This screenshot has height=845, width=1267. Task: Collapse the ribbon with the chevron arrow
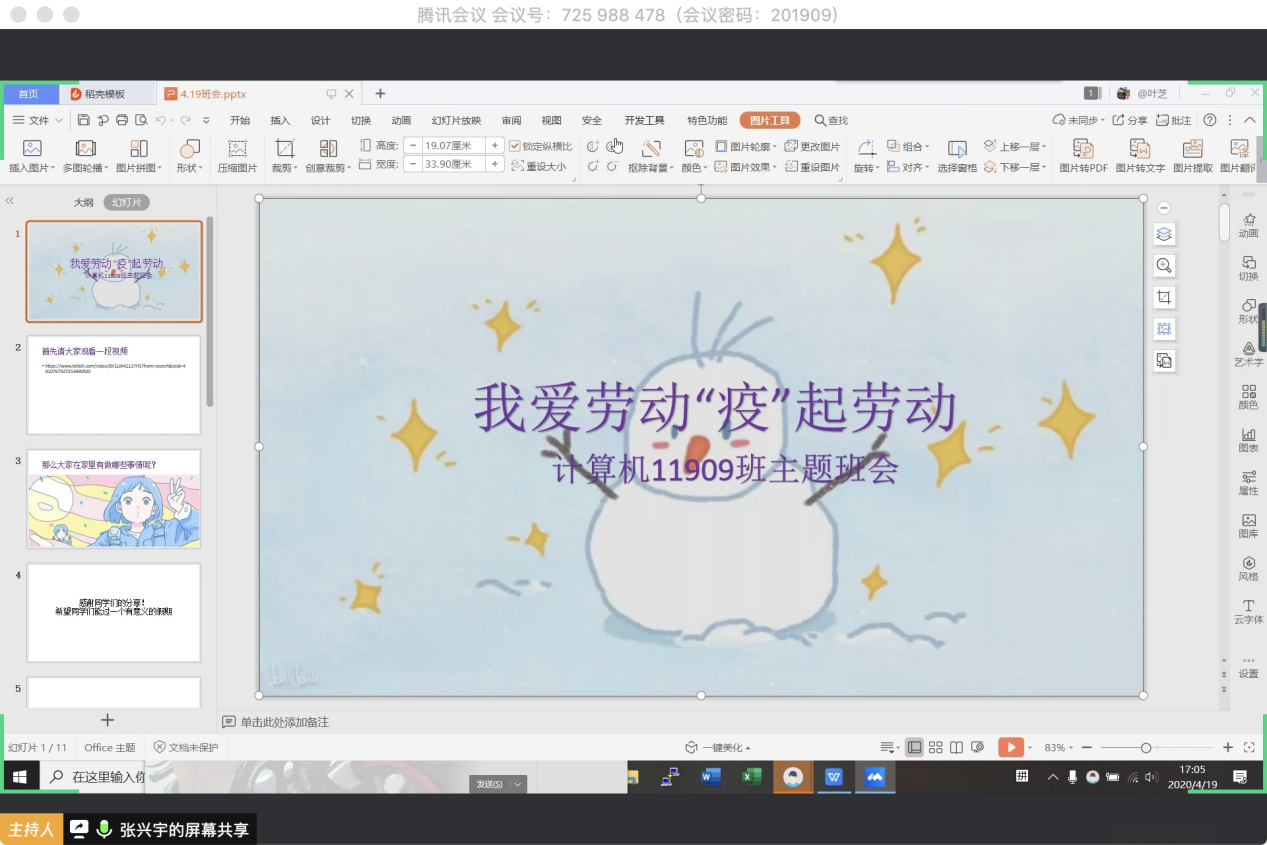coord(1249,120)
